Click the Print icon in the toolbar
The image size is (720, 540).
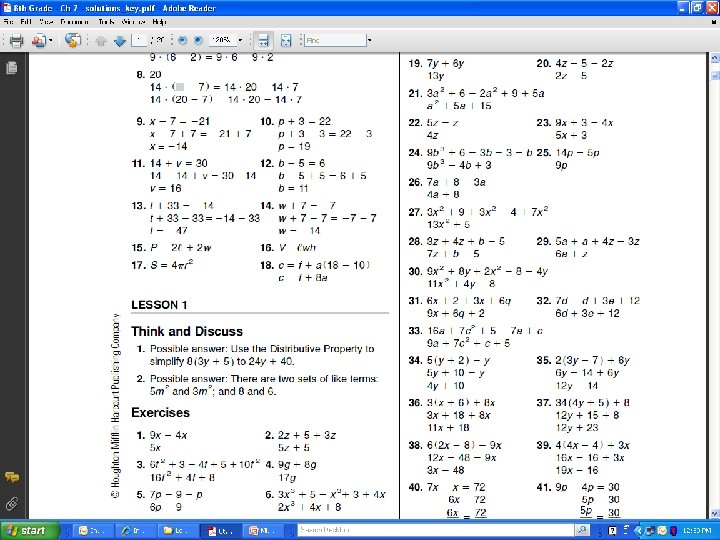(x=16, y=40)
